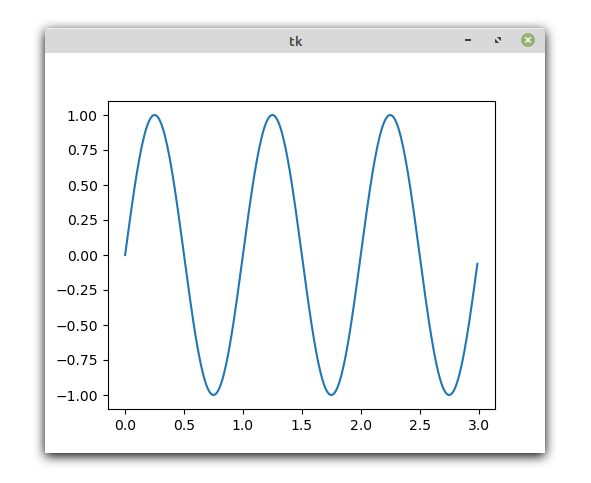Click y-axis label −1.00
591x483 pixels.
pyautogui.click(x=77, y=396)
